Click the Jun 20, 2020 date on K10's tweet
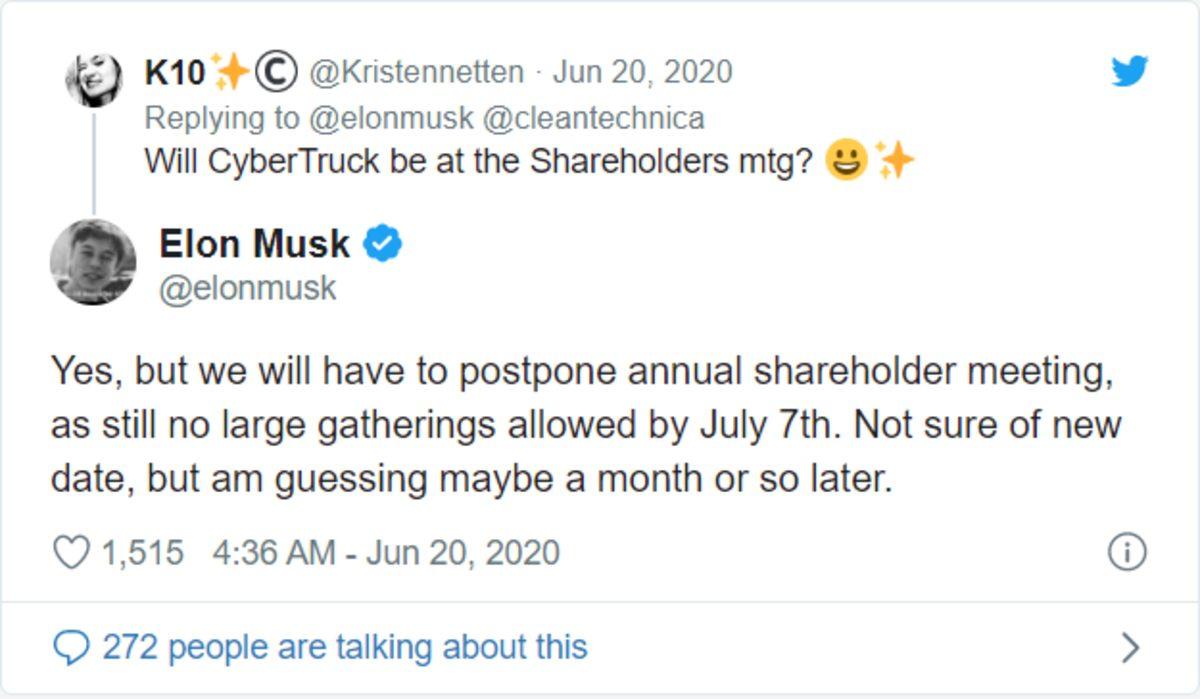 [642, 72]
